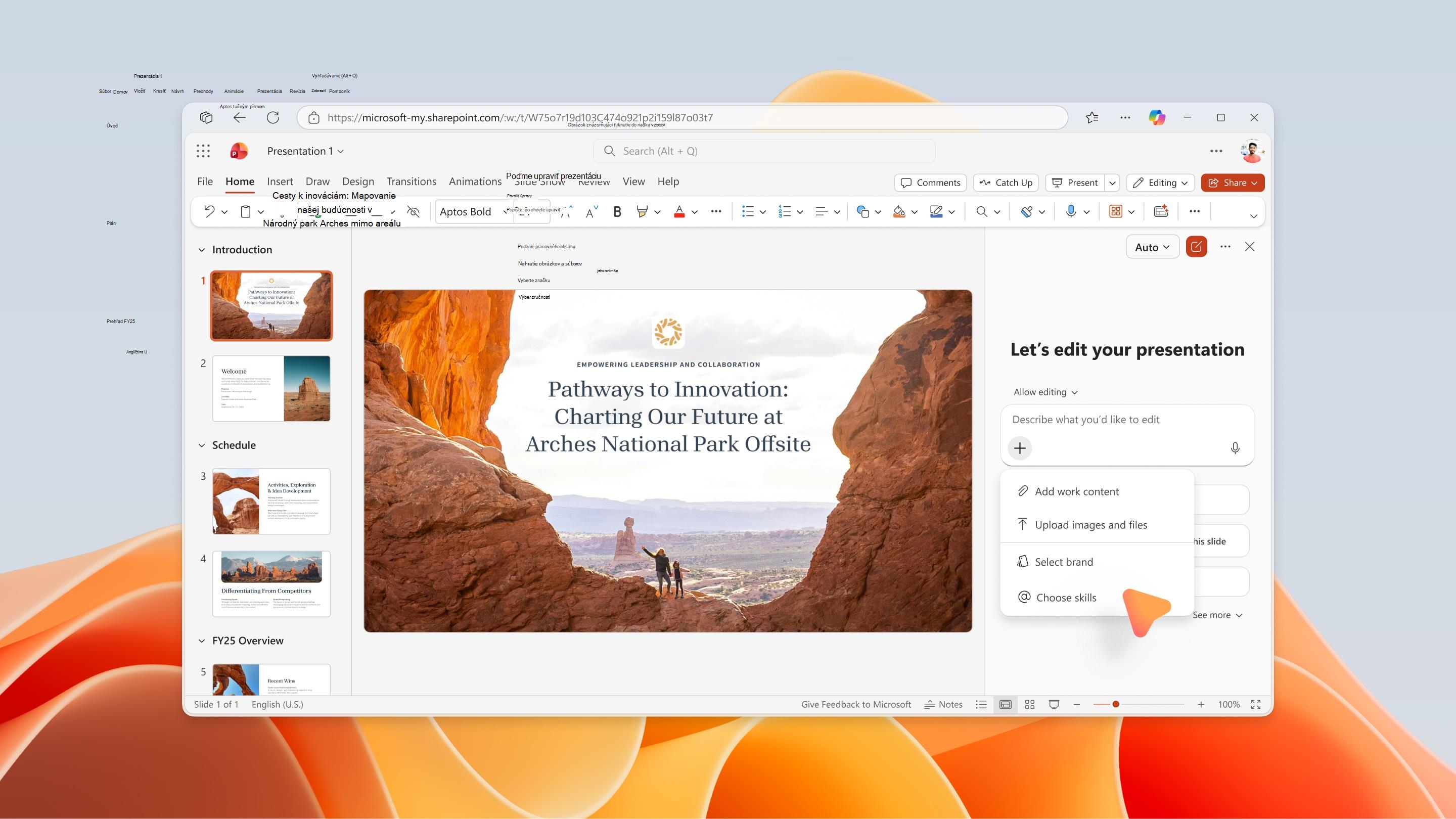The image size is (1456, 819).
Task: Click the bulleted list icon
Action: point(748,211)
